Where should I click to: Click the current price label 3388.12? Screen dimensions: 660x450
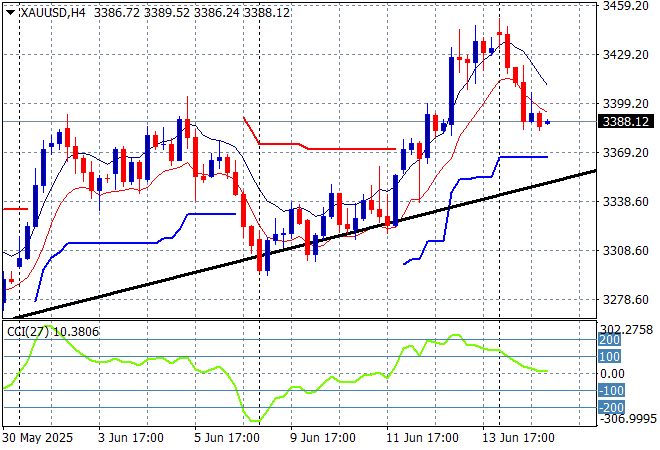coord(626,122)
